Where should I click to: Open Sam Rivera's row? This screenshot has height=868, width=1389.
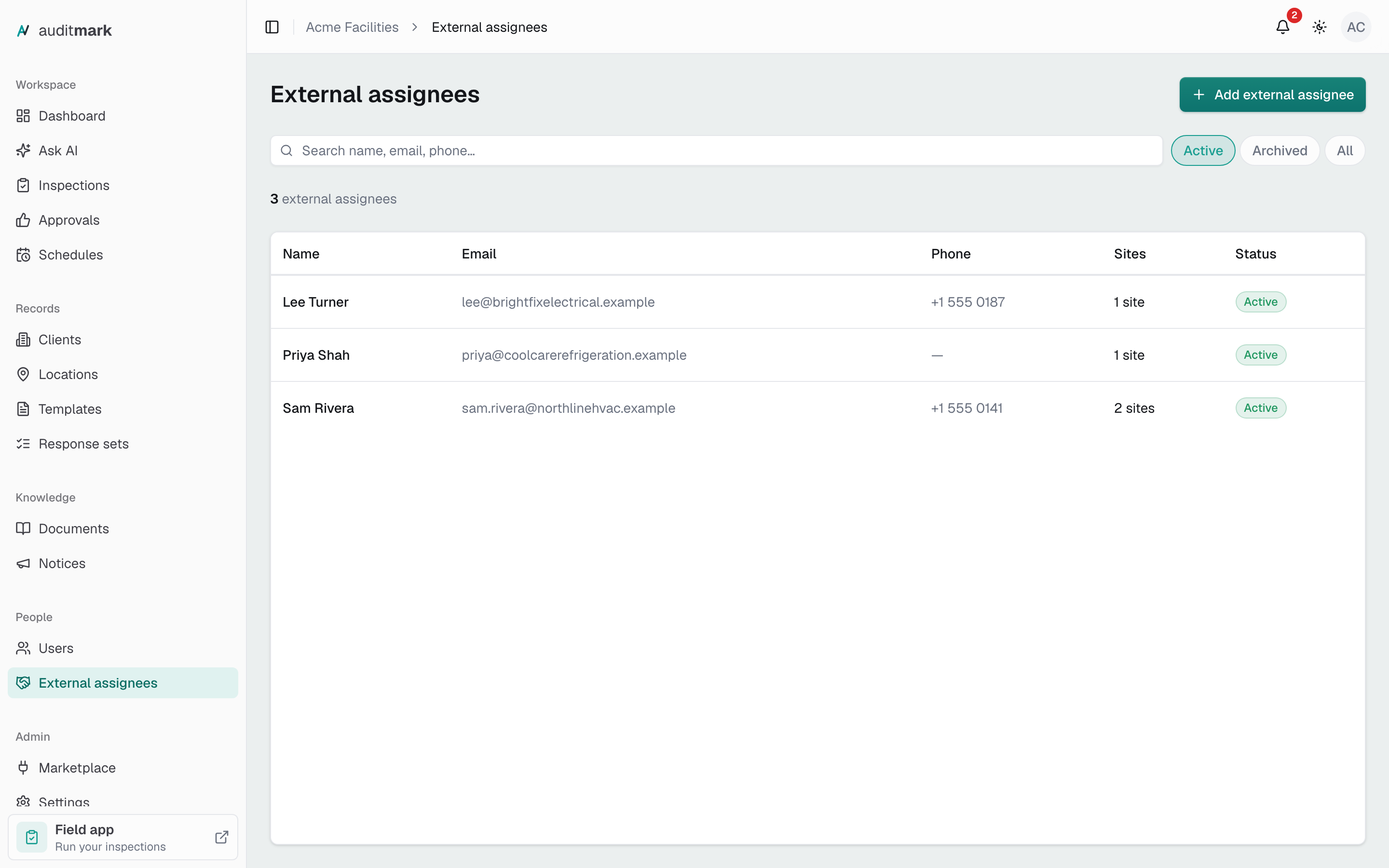coord(817,408)
